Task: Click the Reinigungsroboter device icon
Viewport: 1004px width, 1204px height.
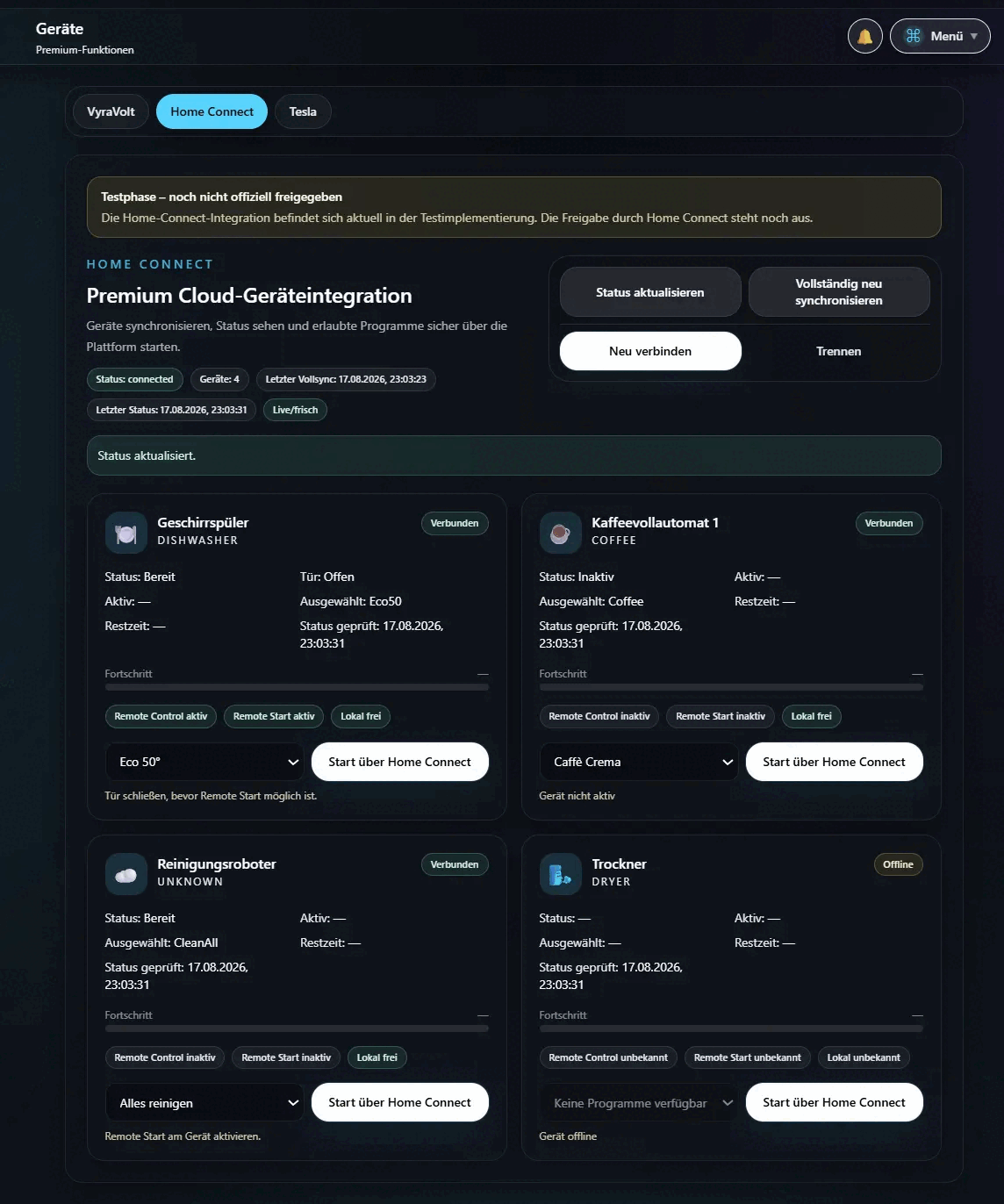Action: (126, 874)
